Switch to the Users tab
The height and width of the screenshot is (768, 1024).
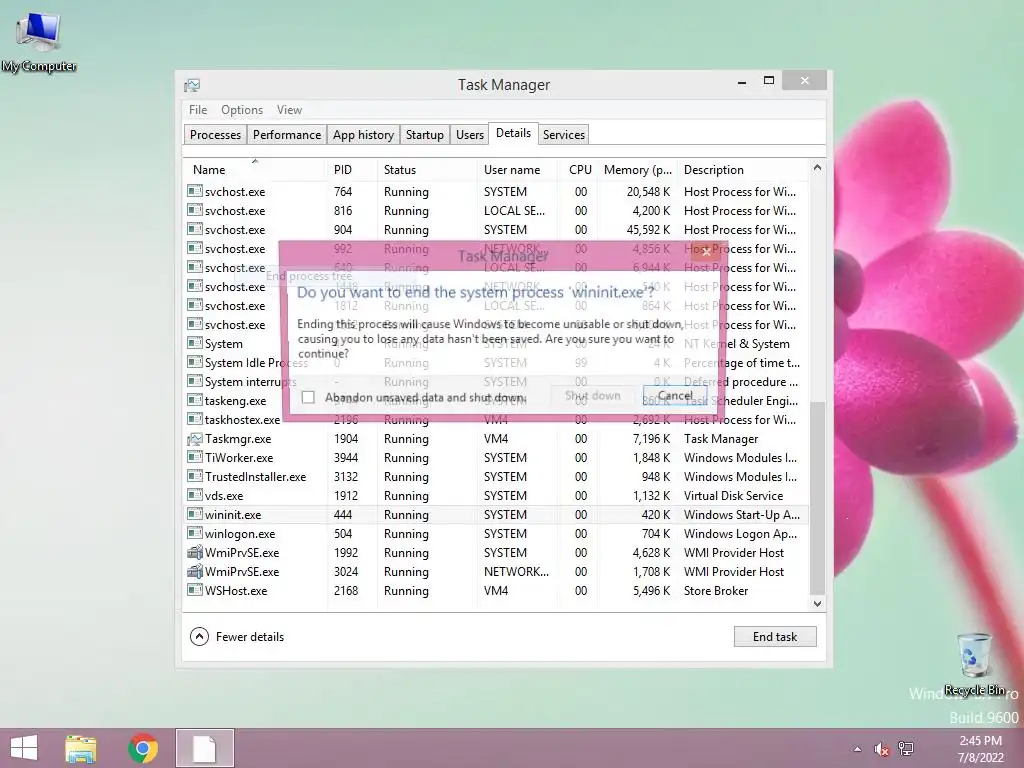pyautogui.click(x=470, y=135)
